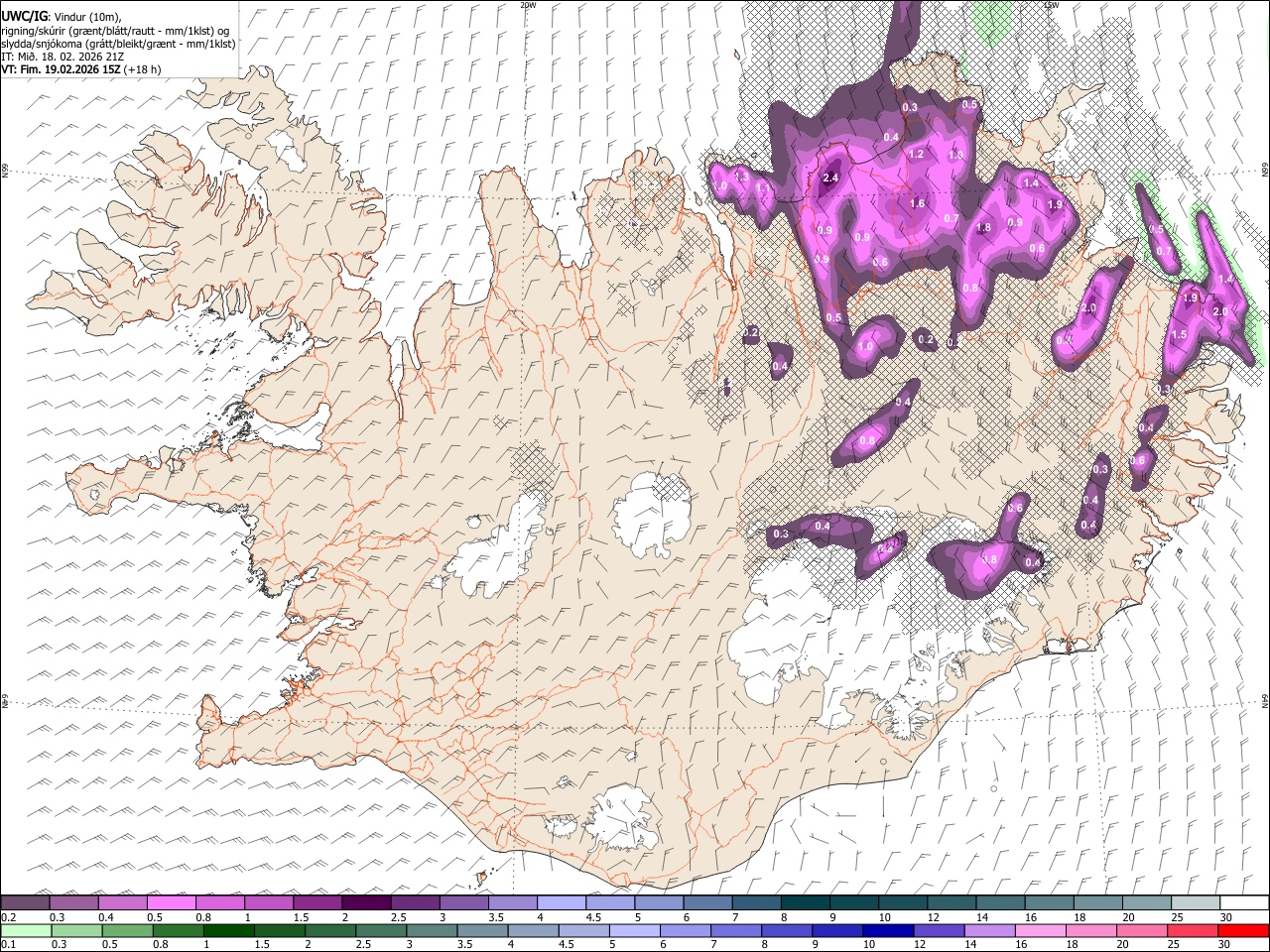The width and height of the screenshot is (1270, 952).
Task: Click the 20W longitude label
Action: [x=528, y=5]
